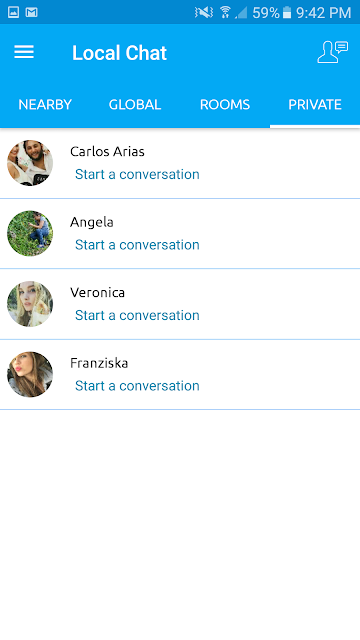Tap the new private chat contact icon
Viewport: 360px width, 640px height.
tap(332, 52)
